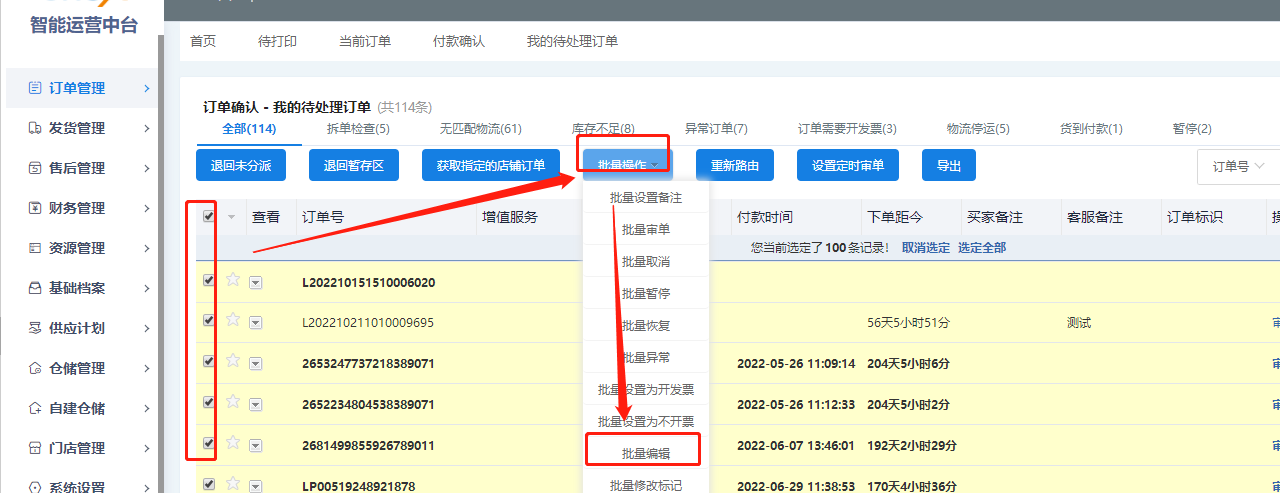
Task: Click 导出 export button
Action: point(949,165)
